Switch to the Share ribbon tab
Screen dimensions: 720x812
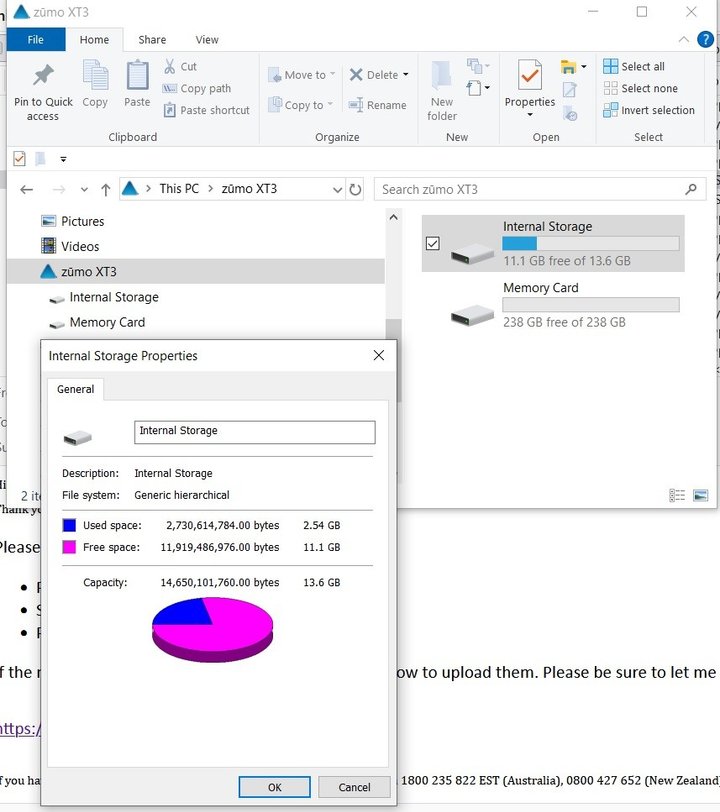tap(152, 39)
